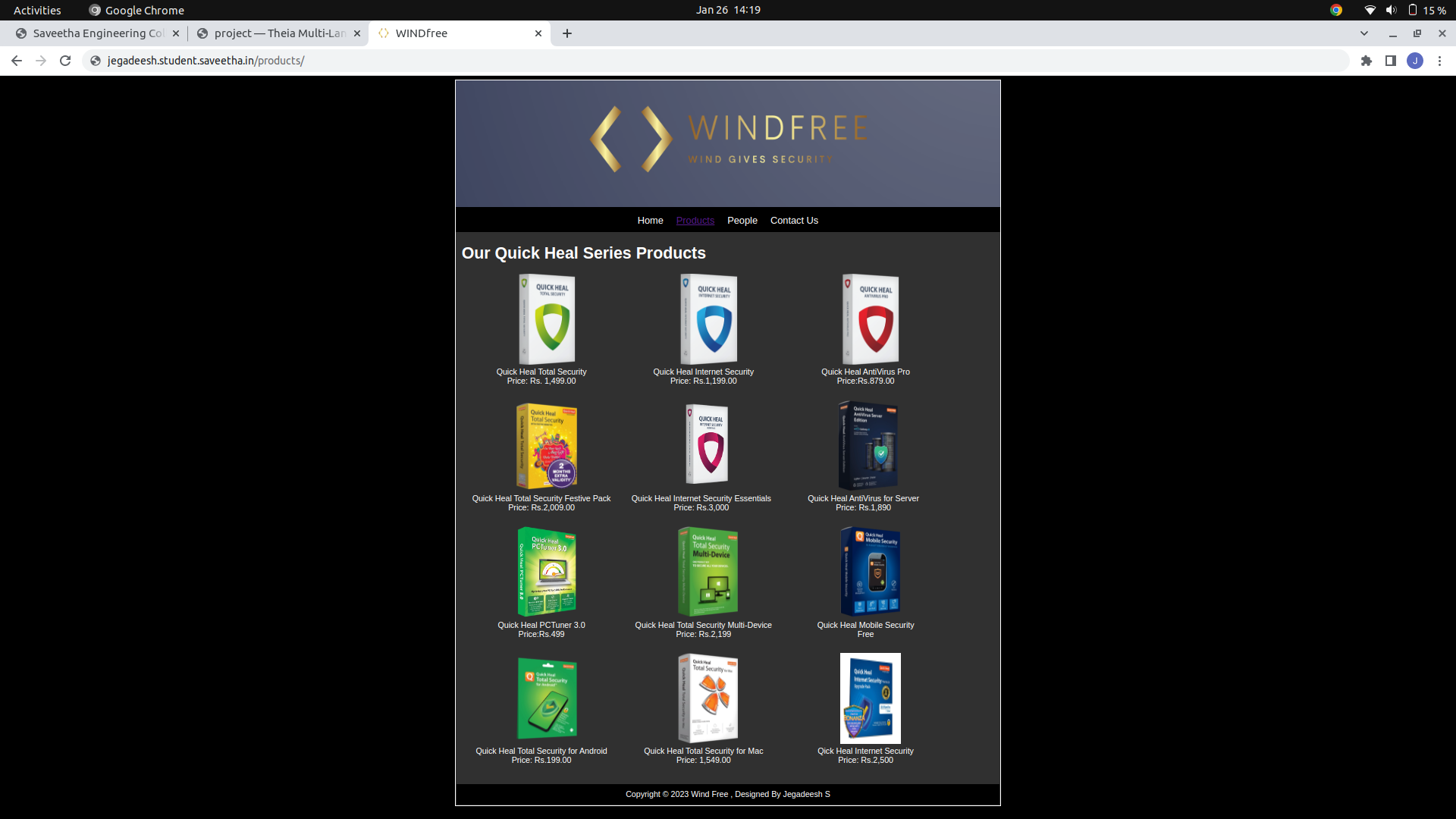Click the Quick Heal AntiVirus Pro box image

871,319
